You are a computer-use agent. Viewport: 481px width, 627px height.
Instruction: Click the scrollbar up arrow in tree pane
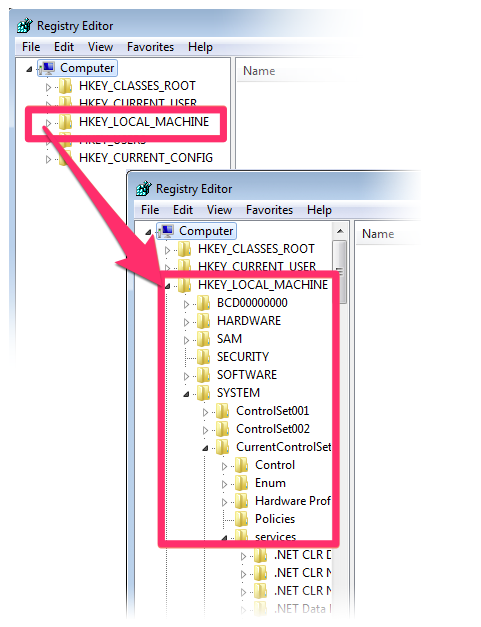pos(340,231)
